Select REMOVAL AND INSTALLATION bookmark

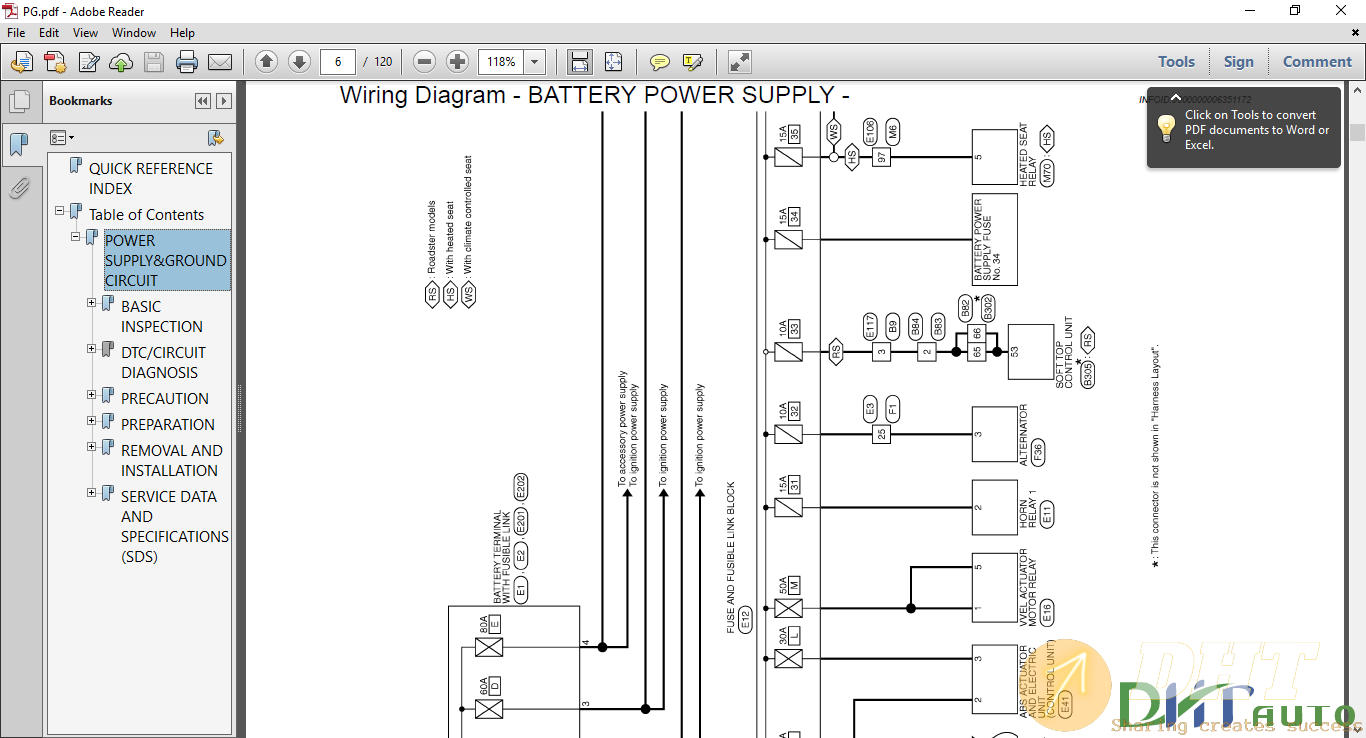coord(172,460)
